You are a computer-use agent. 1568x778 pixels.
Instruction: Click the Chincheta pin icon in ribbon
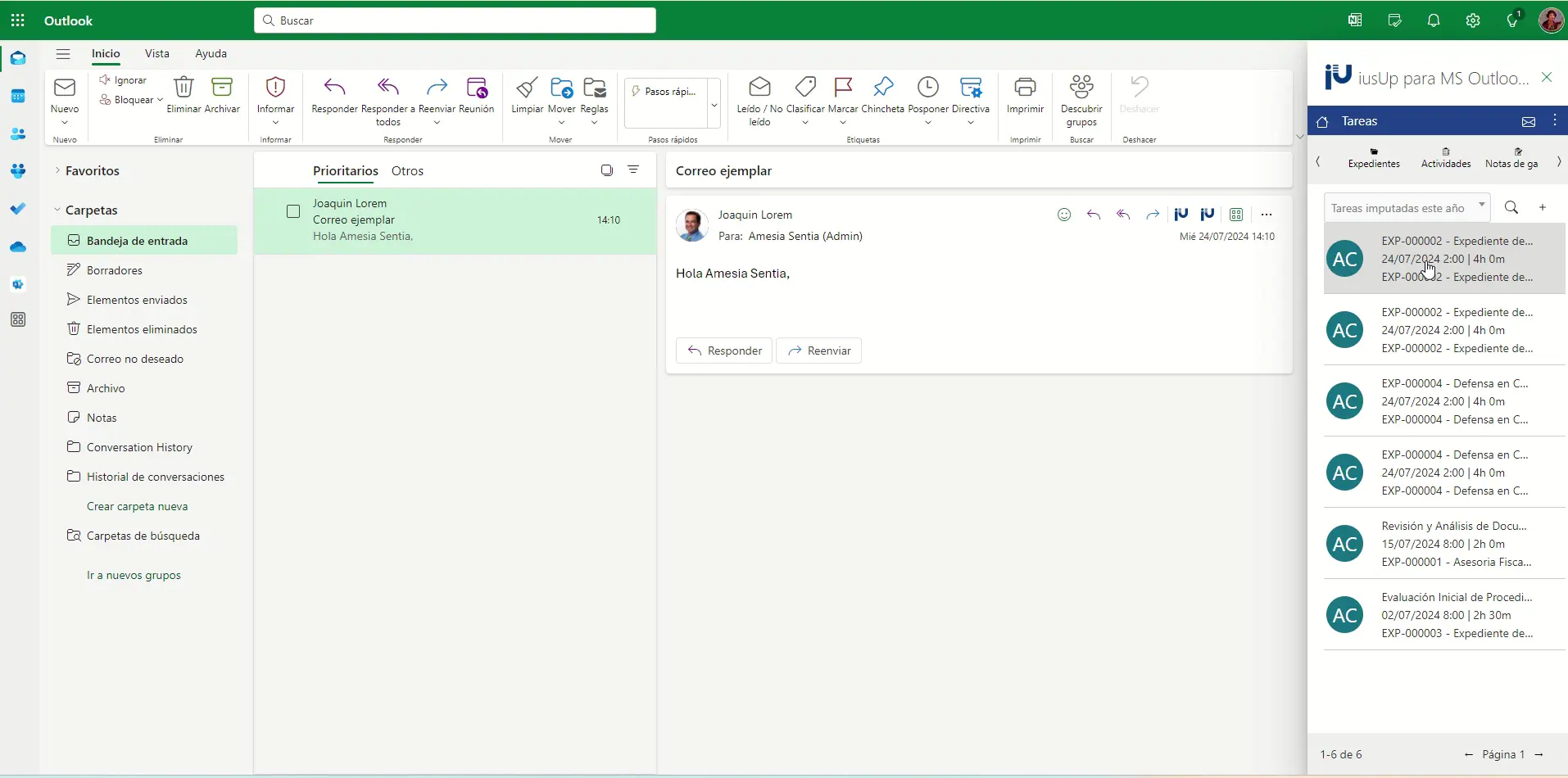pyautogui.click(x=883, y=87)
